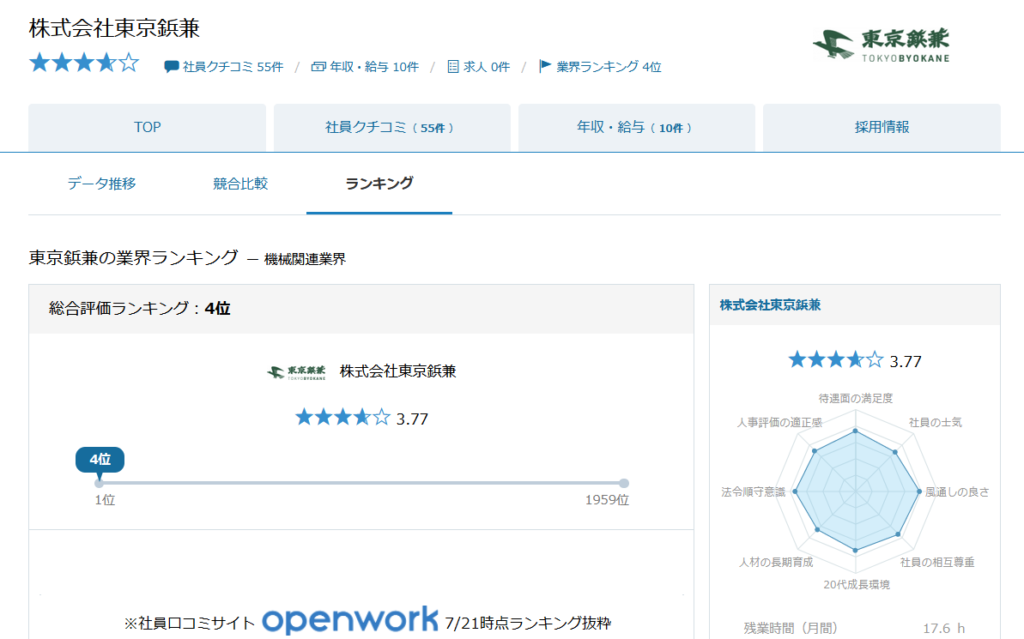Click the 株式会社東京鋲兼 page title
This screenshot has width=1024, height=639.
pyautogui.click(x=114, y=28)
